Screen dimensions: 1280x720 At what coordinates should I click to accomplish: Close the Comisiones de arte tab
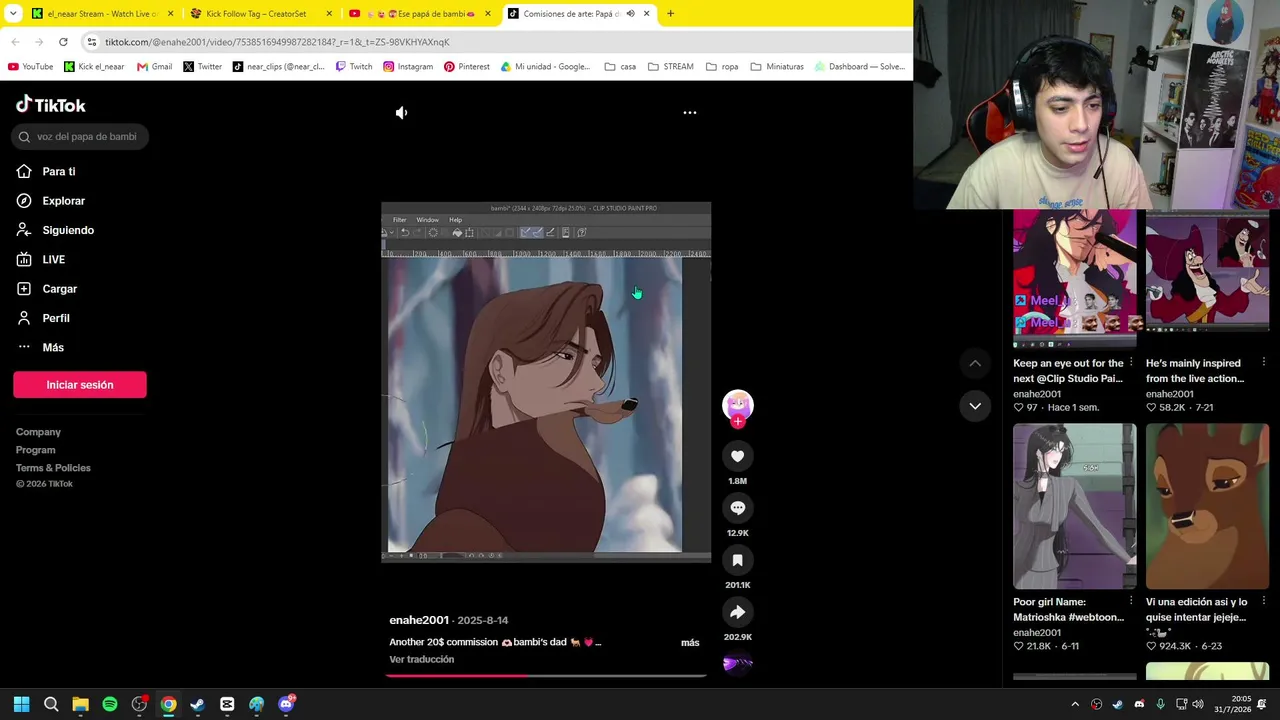pos(647,14)
